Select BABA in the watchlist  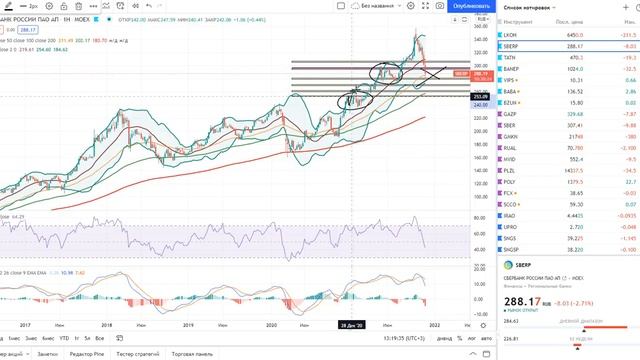[x=568, y=91]
